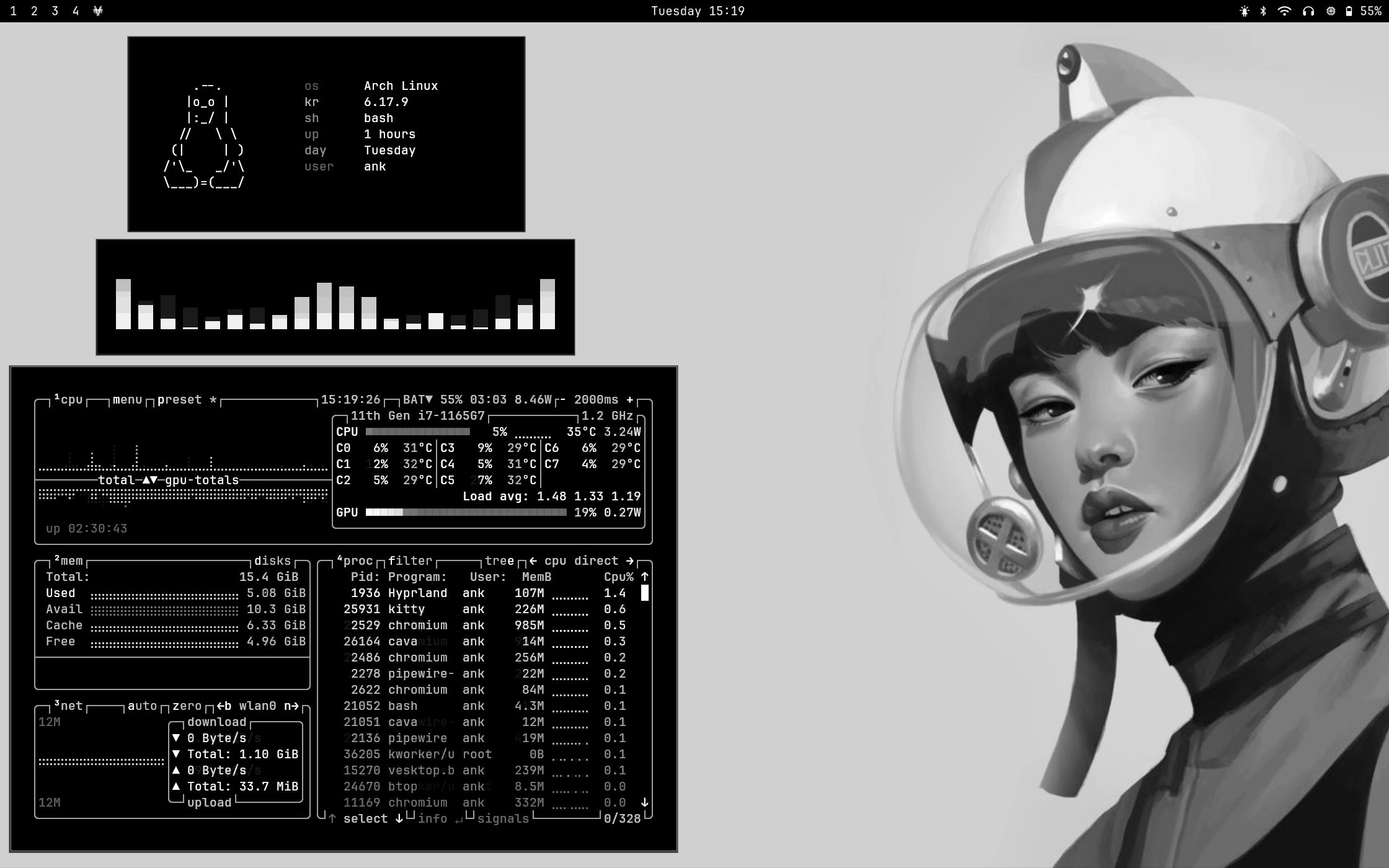Open the Wi-Fi network indicator
This screenshot has height=868, width=1389.
click(x=1284, y=11)
